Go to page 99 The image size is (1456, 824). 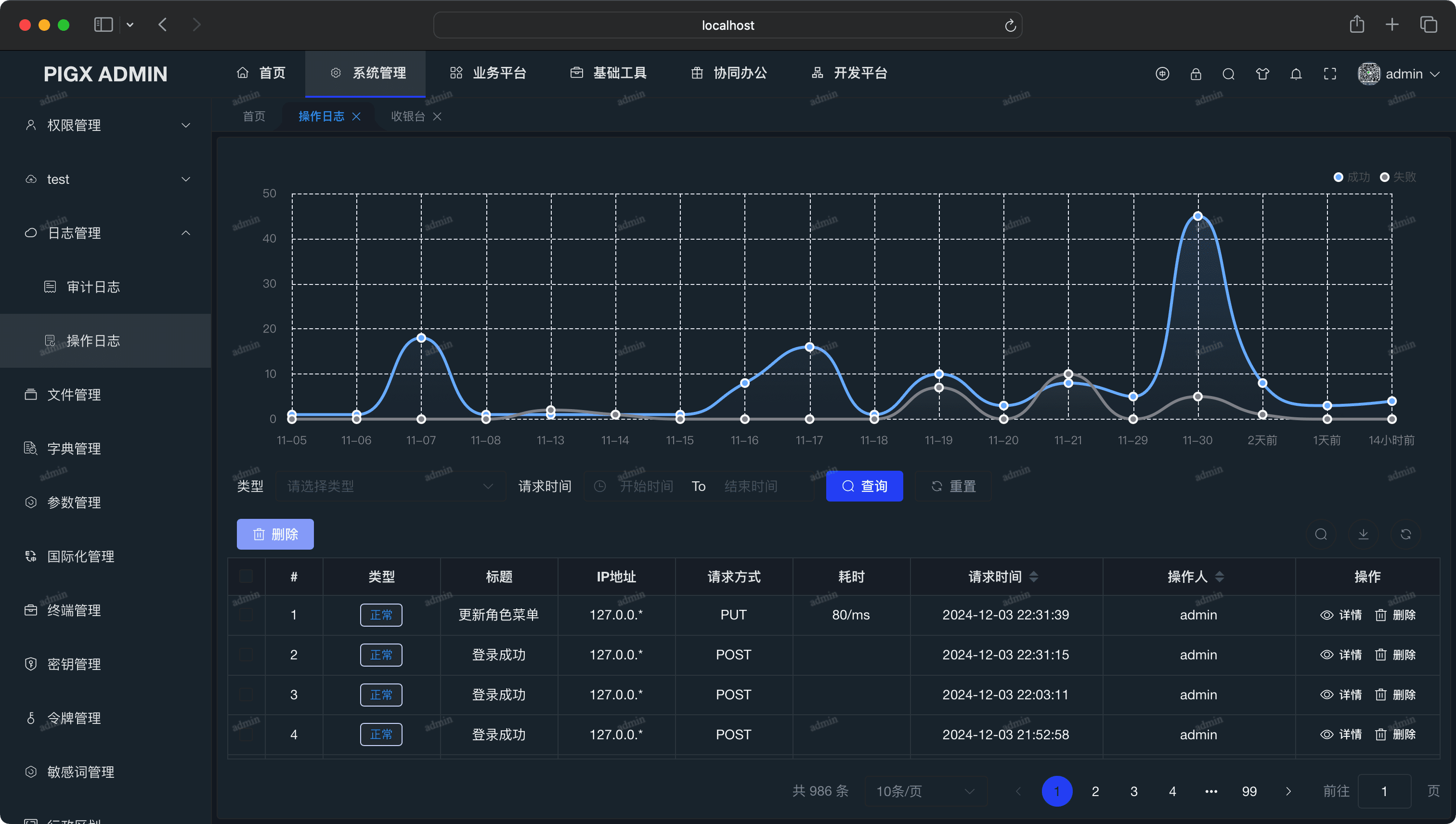[1249, 791]
